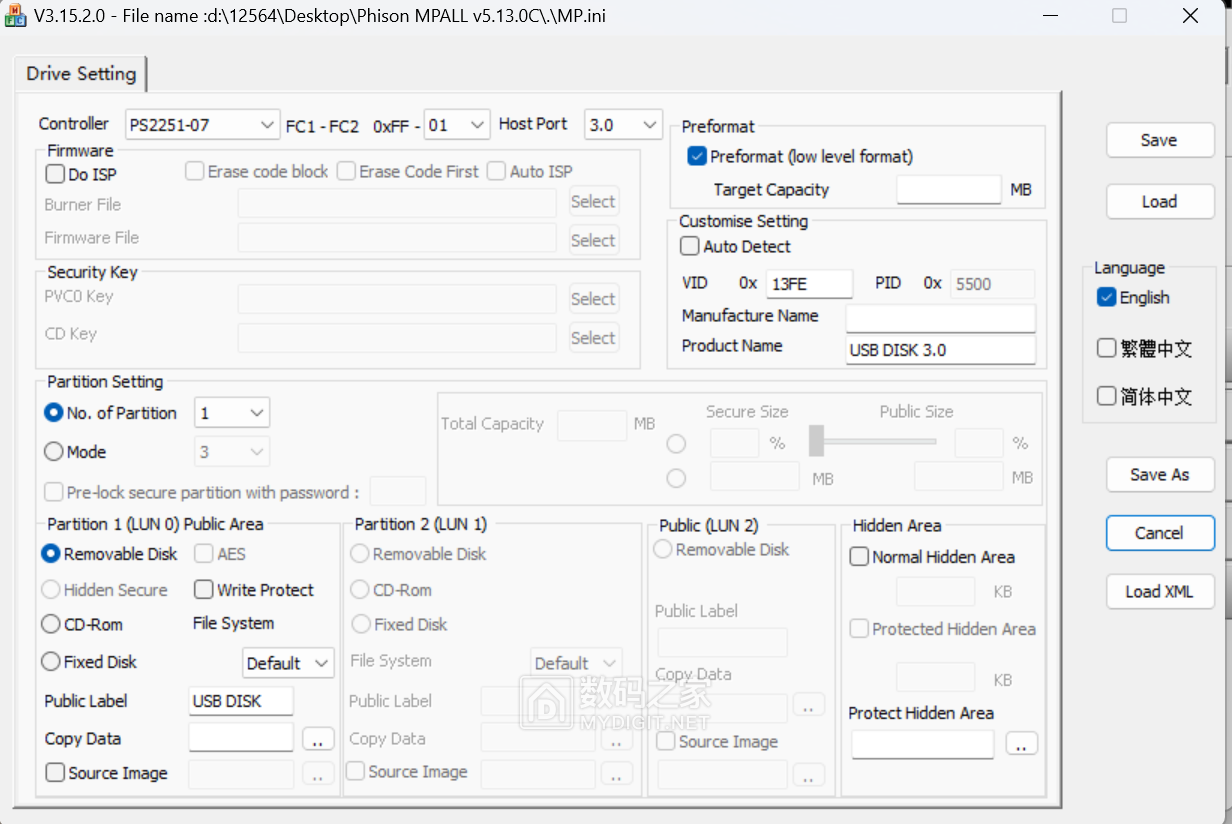This screenshot has height=824, width=1232.
Task: Click Select button for Firmware File
Action: (594, 240)
